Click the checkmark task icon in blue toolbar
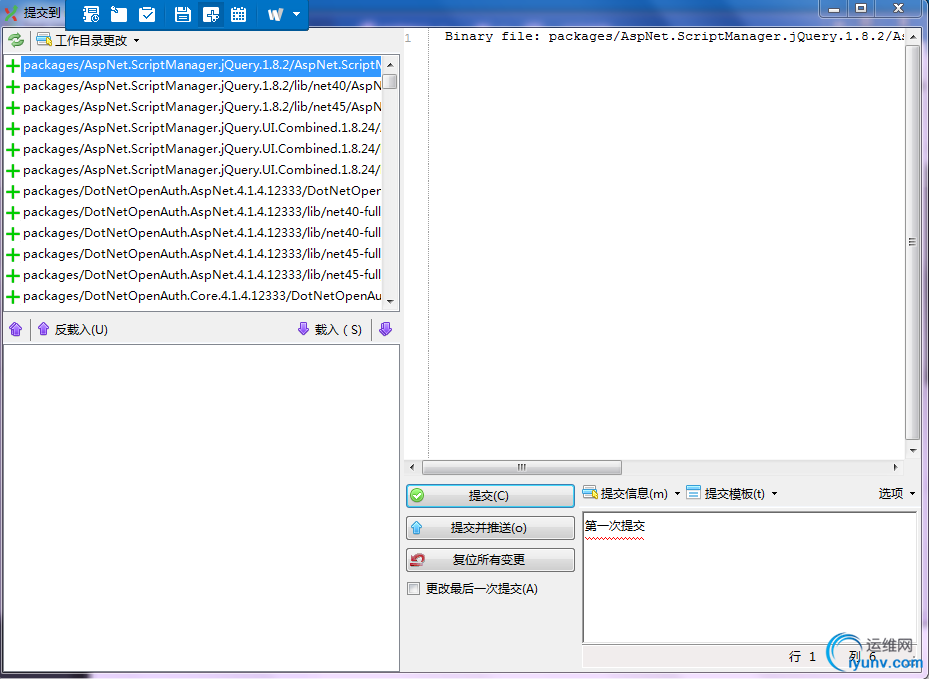The height and width of the screenshot is (679, 929). tap(147, 14)
